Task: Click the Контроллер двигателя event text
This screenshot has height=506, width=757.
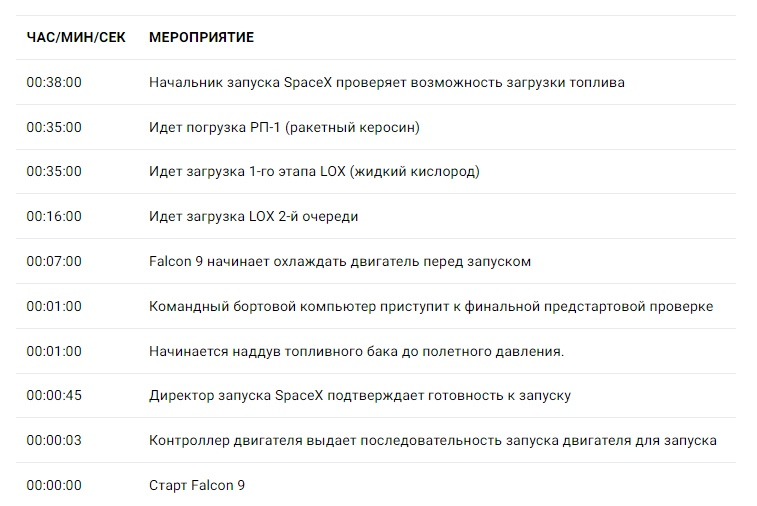Action: 432,441
